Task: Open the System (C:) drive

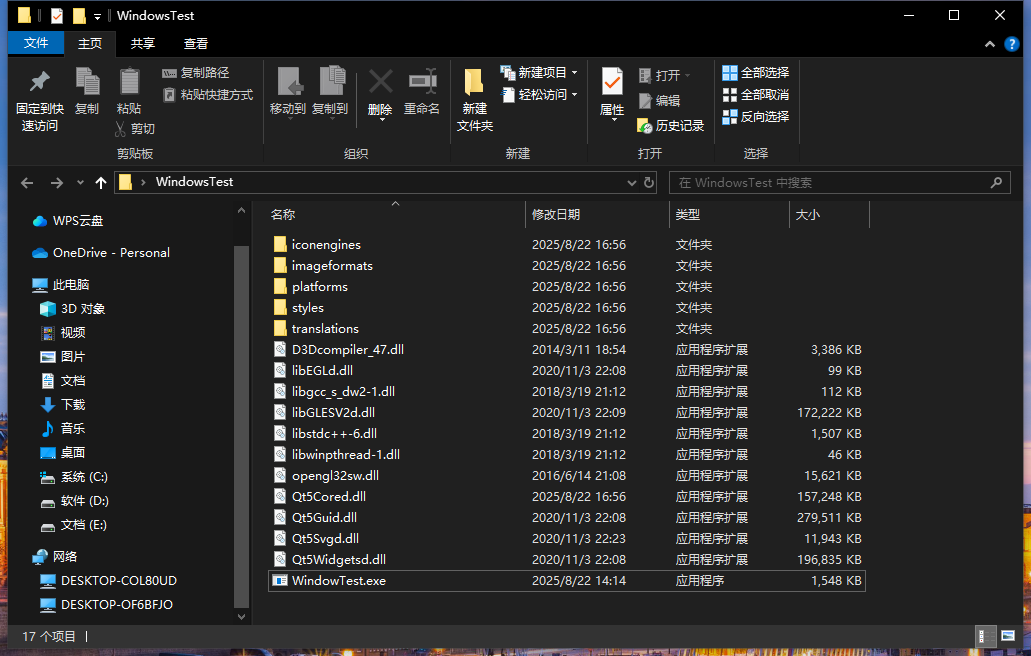Action: [74, 477]
